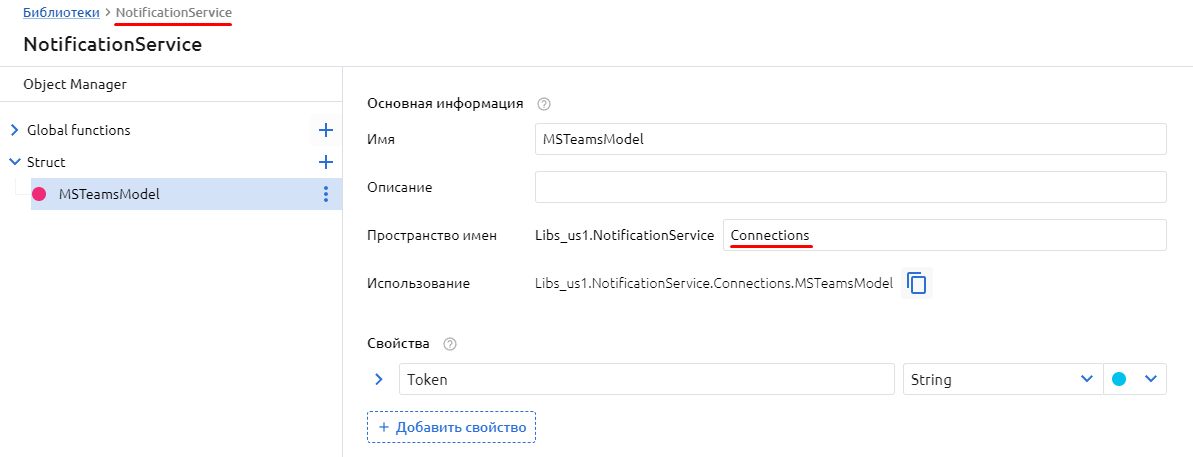This screenshot has height=457, width=1193.
Task: Click the cyan color circle of Token
Action: point(1119,380)
